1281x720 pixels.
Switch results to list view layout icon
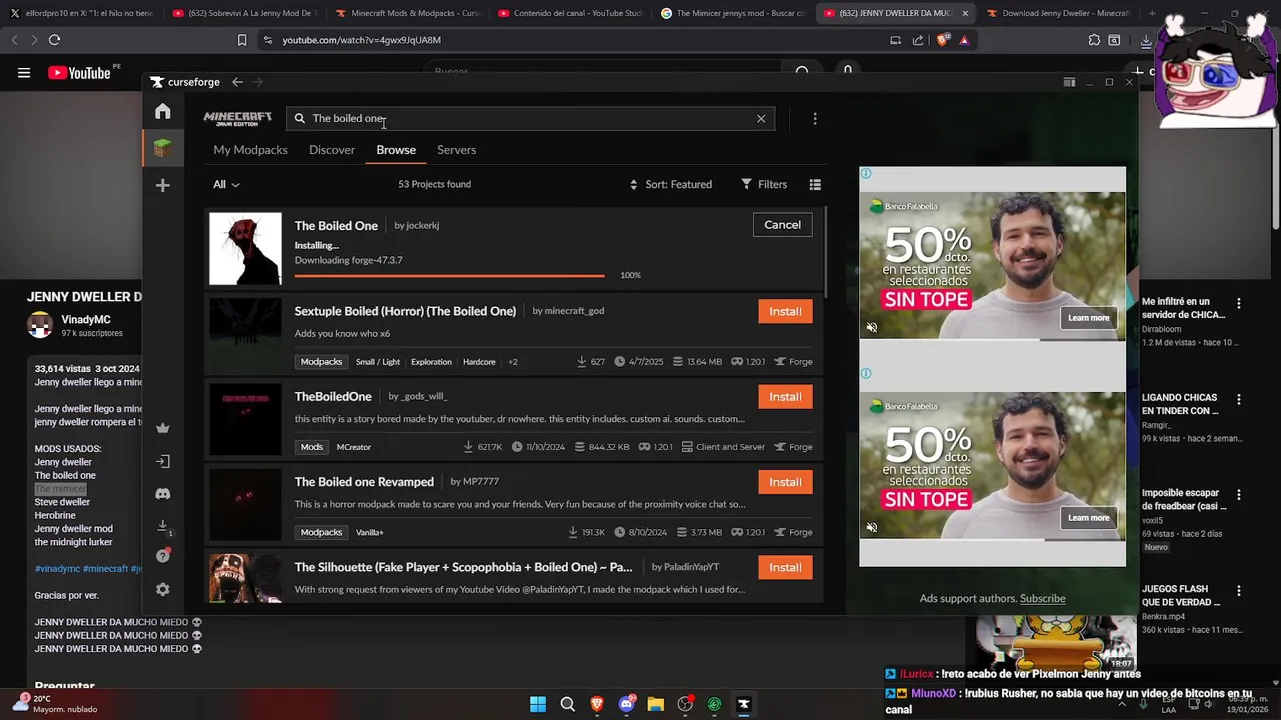coord(815,184)
